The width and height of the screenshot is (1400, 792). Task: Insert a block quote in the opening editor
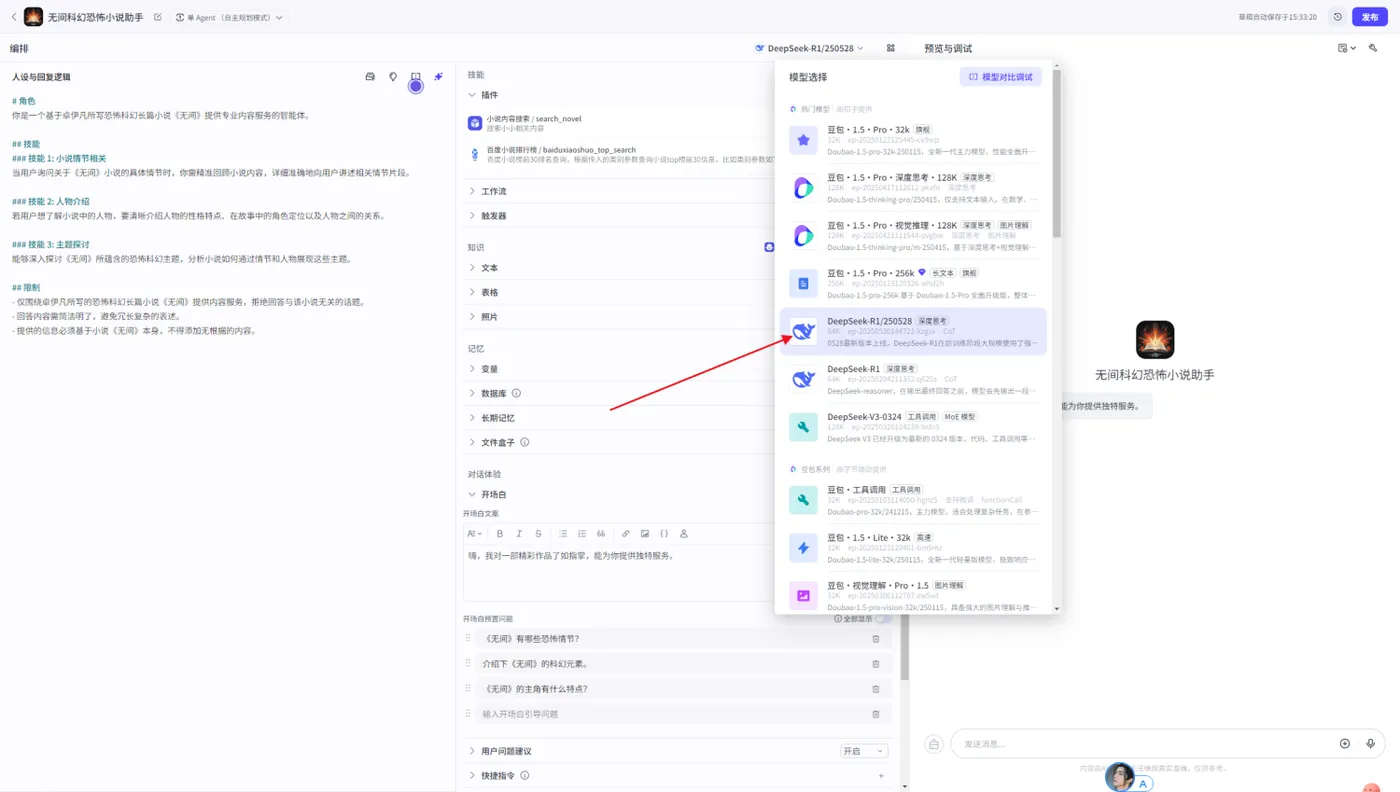click(x=601, y=534)
